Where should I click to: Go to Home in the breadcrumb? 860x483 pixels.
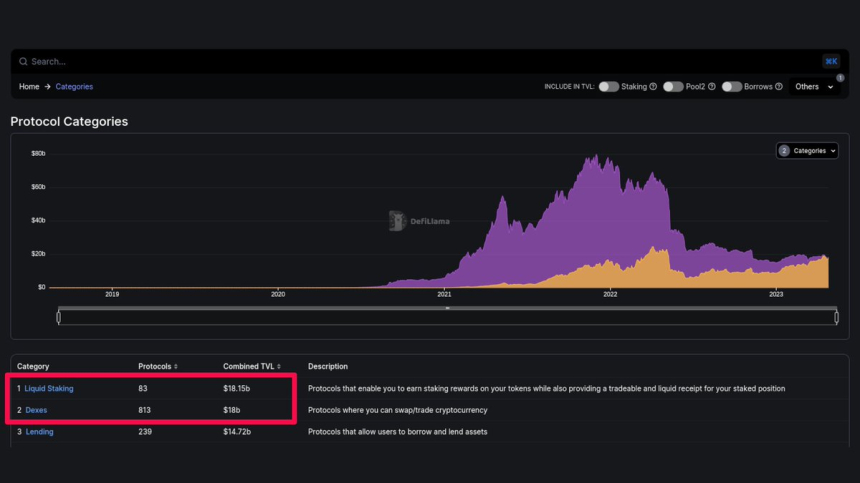tap(29, 87)
